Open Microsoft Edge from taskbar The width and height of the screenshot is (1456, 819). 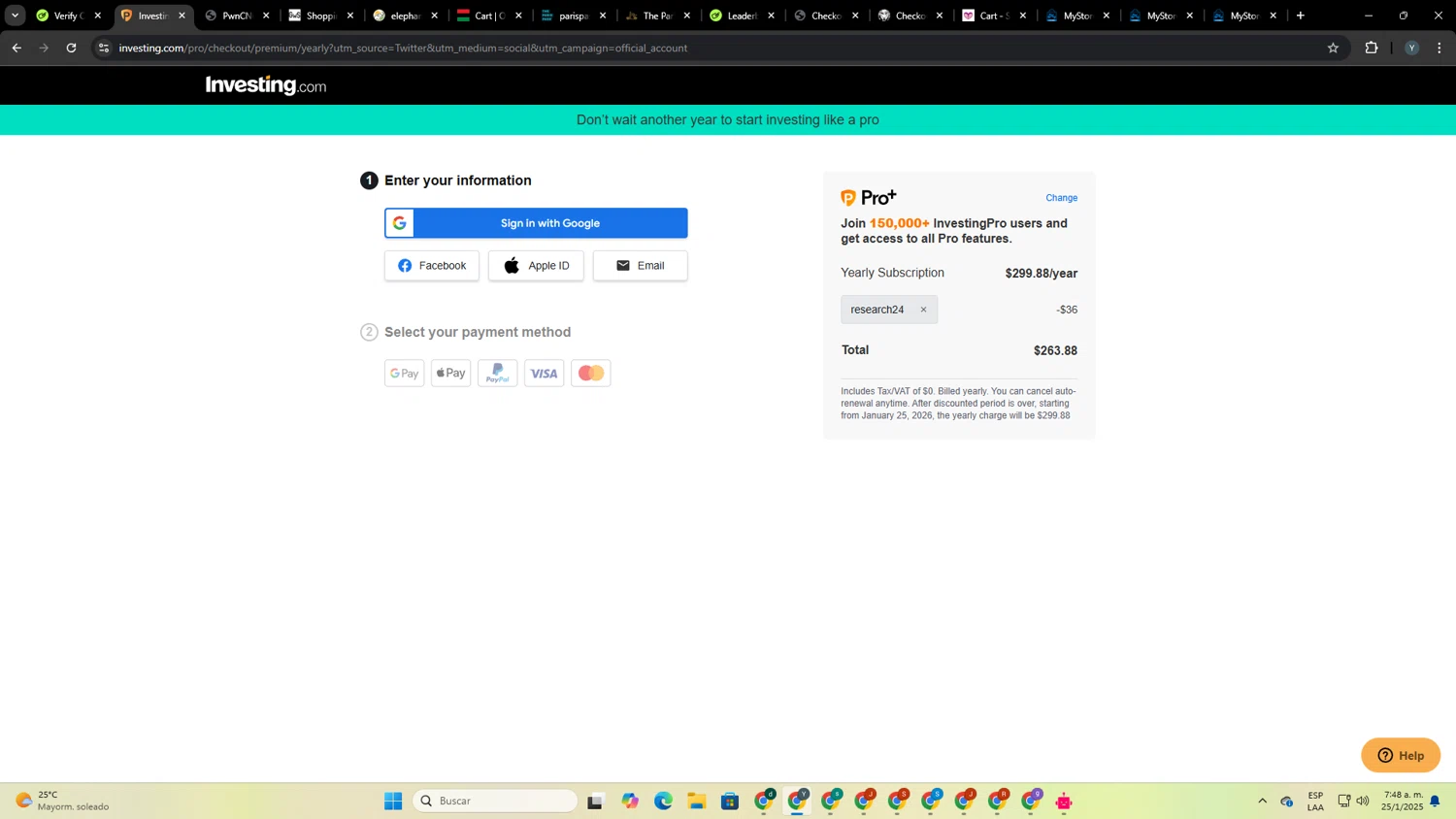click(x=663, y=801)
